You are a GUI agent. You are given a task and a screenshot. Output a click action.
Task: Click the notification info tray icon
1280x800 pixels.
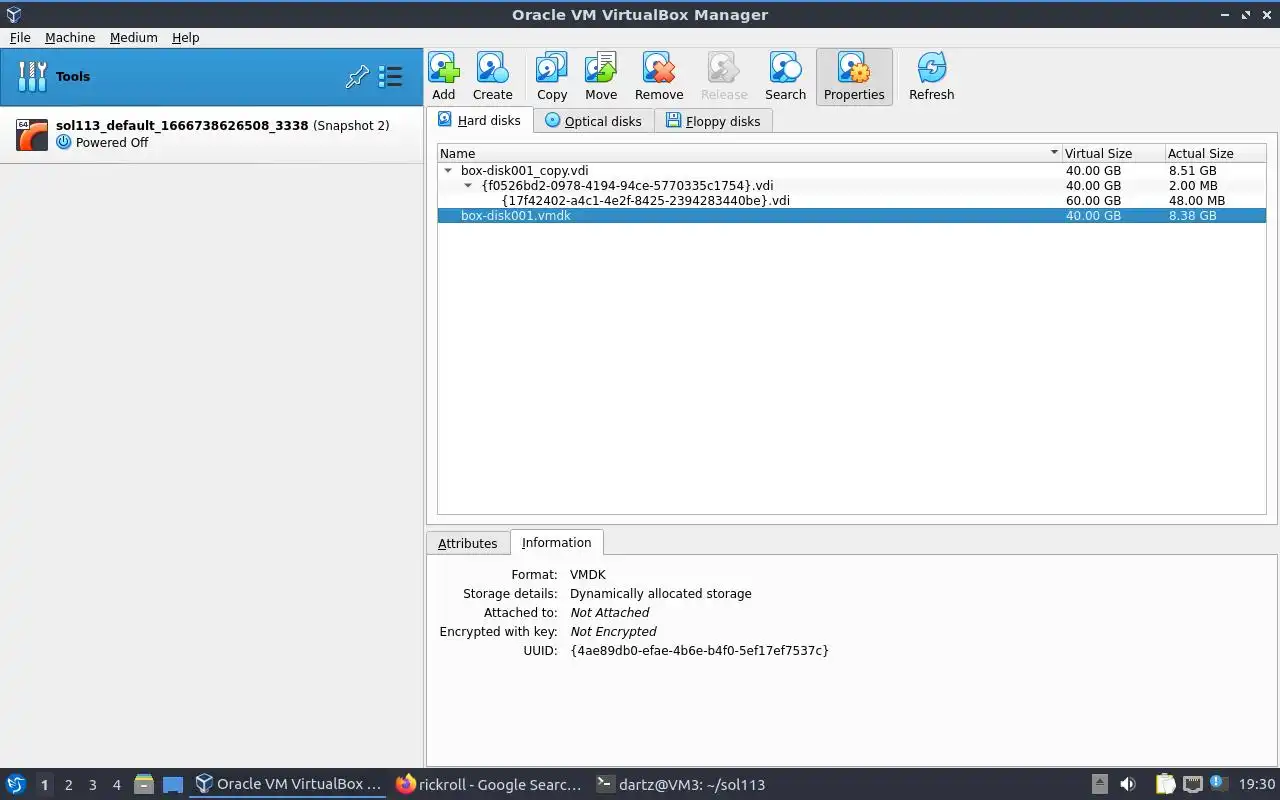[1217, 784]
